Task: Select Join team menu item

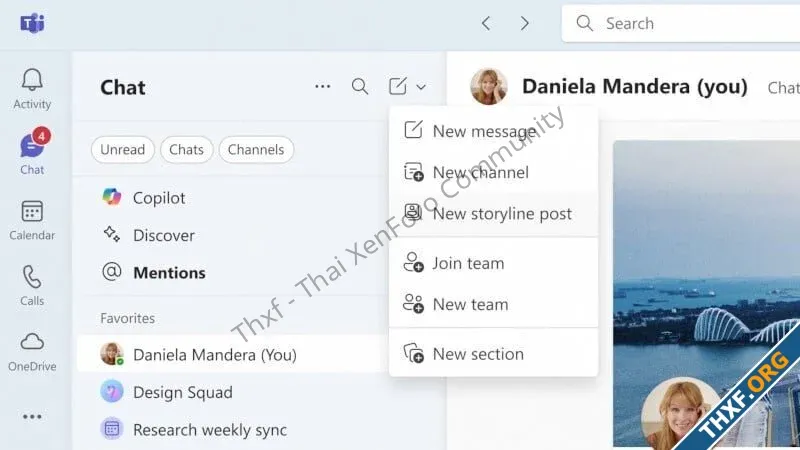Action: point(493,263)
